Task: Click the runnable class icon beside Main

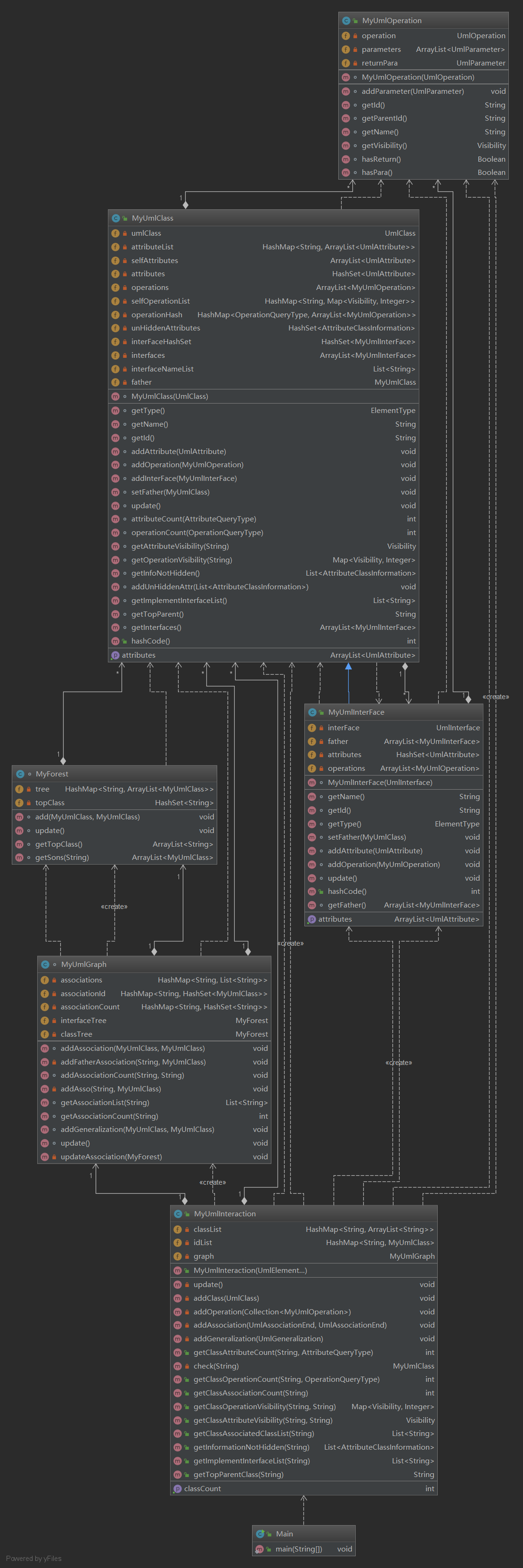Action: click(x=260, y=1534)
